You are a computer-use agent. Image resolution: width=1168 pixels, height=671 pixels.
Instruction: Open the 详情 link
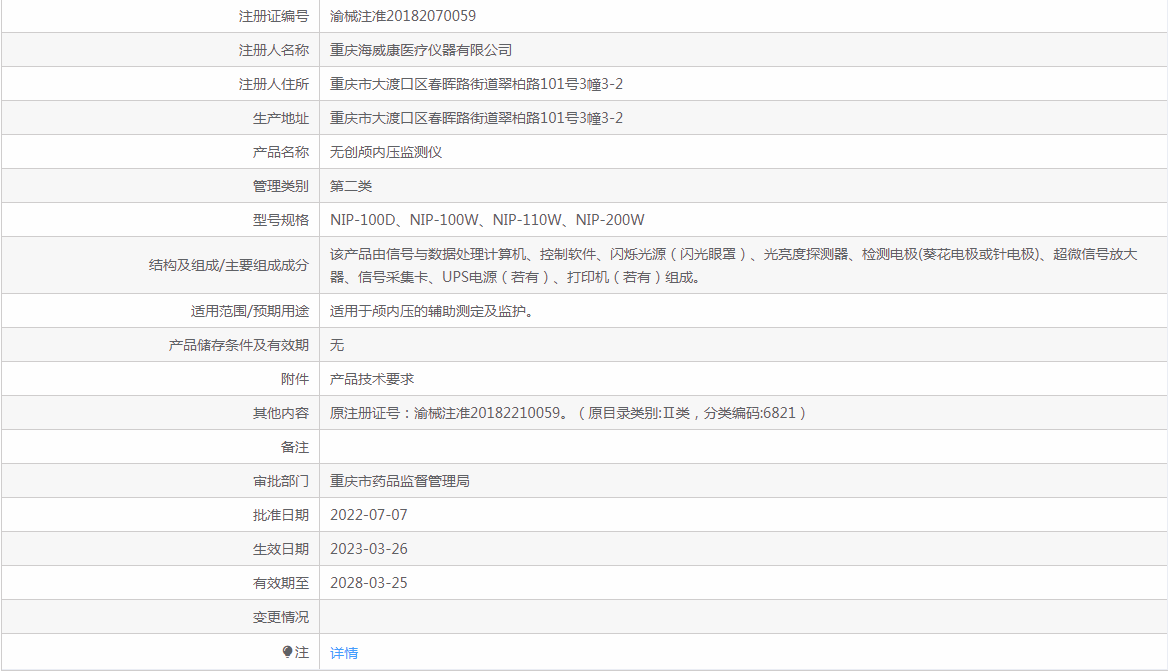344,653
